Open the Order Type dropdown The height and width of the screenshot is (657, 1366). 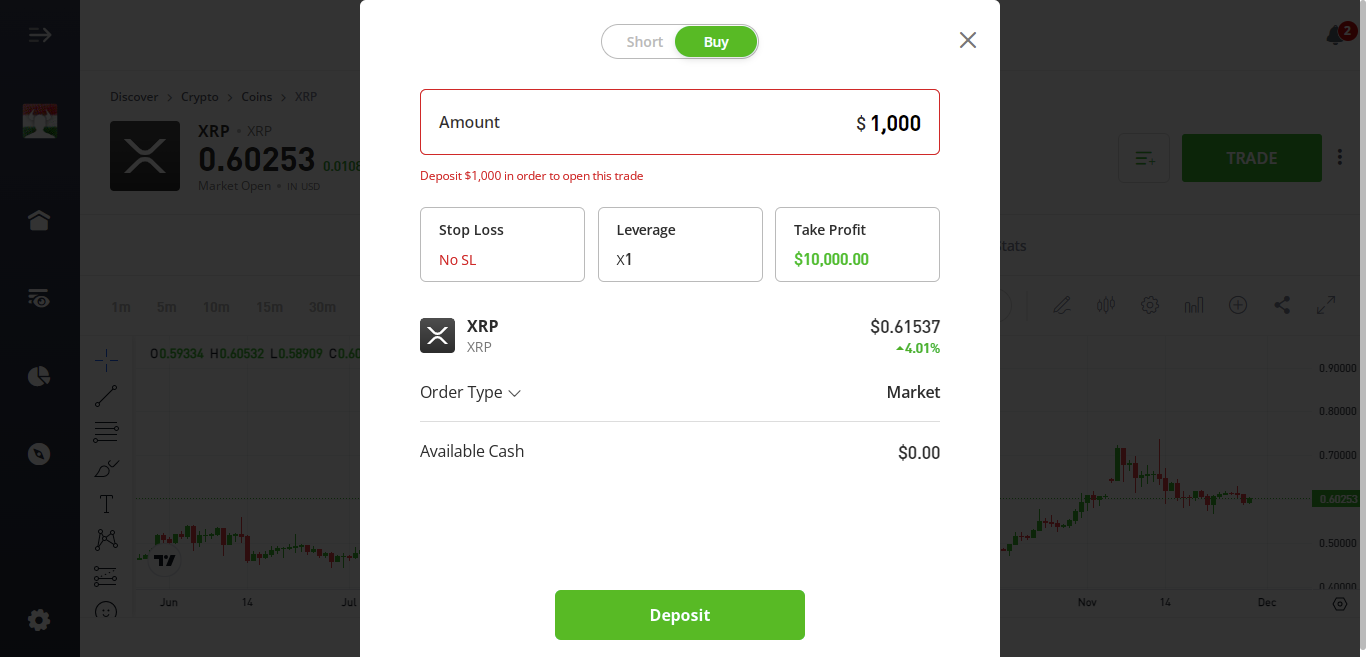pos(471,392)
